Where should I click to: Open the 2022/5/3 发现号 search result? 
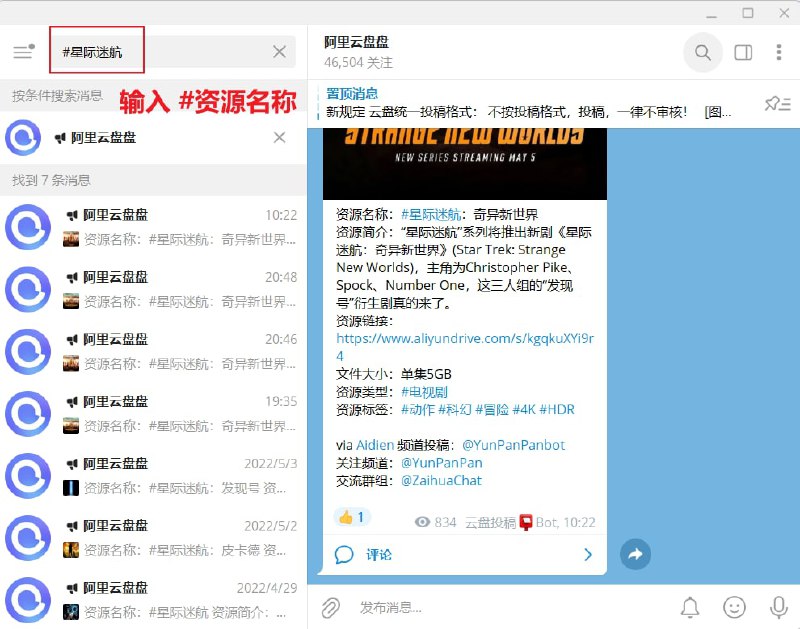153,476
